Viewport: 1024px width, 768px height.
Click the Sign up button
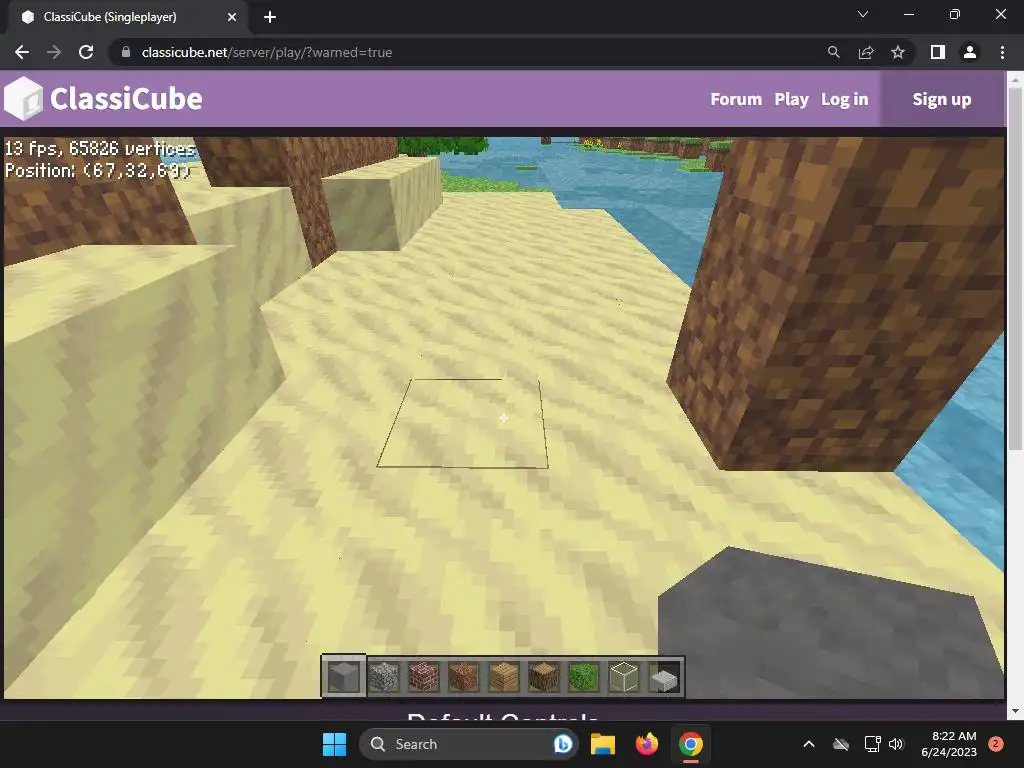click(942, 99)
